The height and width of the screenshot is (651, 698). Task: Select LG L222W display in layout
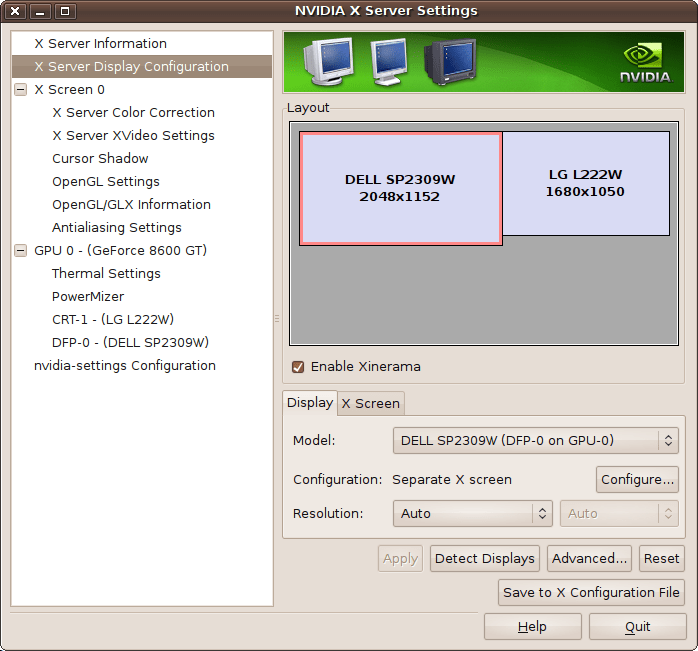click(x=586, y=183)
